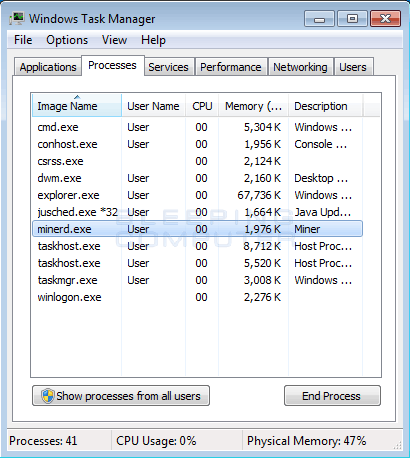The image size is (410, 458).
Task: Select the cmd.exe process
Action: pos(197,127)
